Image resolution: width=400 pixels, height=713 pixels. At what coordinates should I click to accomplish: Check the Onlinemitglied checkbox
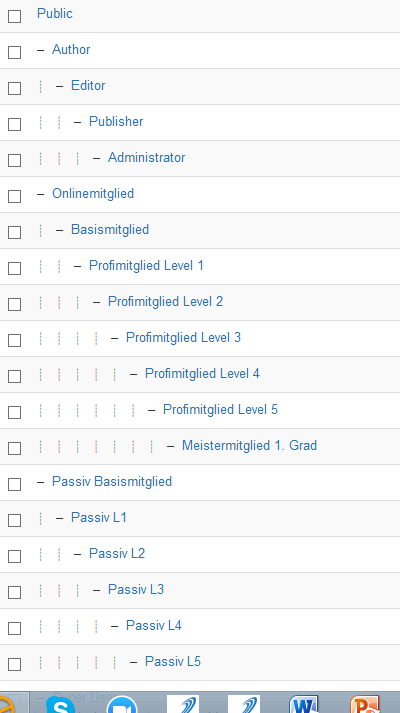15,196
